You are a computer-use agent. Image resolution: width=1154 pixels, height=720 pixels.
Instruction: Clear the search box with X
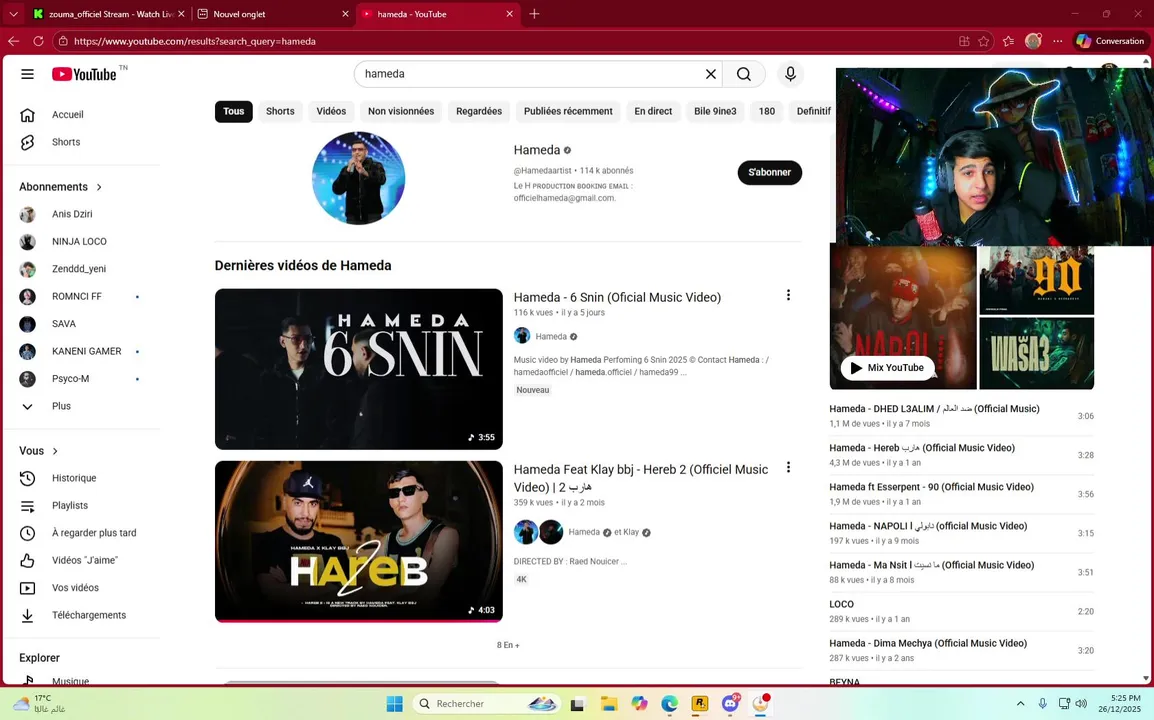coord(710,74)
